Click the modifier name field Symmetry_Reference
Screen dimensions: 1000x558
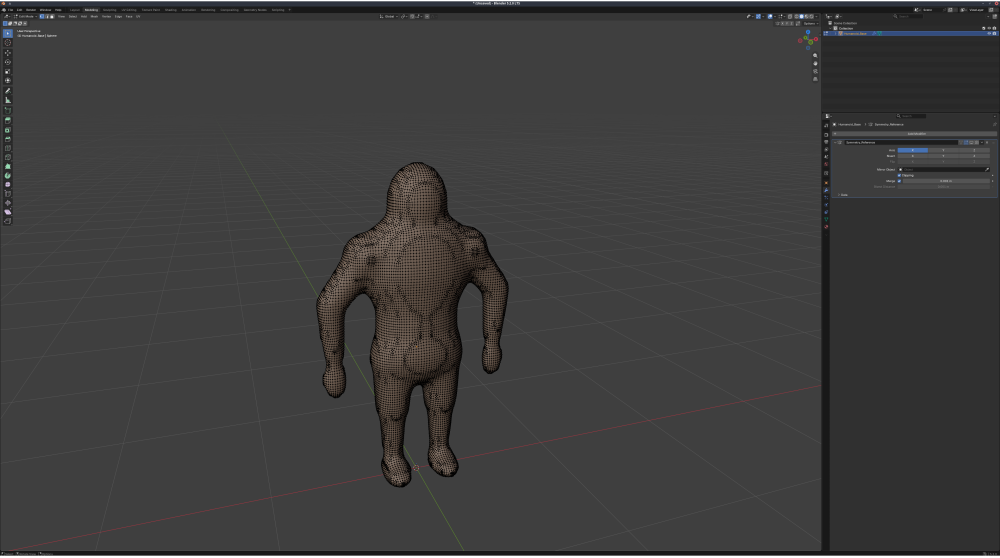tap(901, 142)
